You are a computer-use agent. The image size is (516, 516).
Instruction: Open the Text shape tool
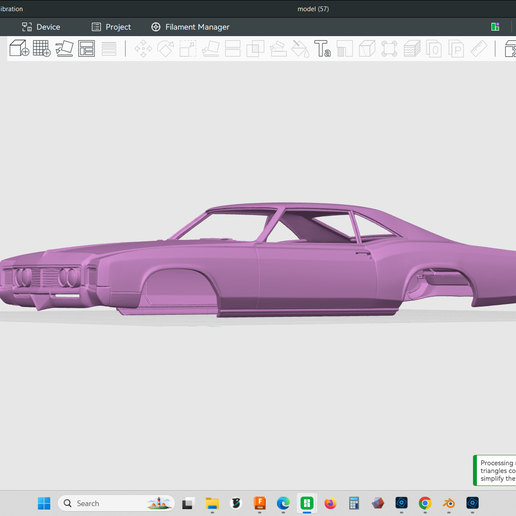click(x=322, y=49)
